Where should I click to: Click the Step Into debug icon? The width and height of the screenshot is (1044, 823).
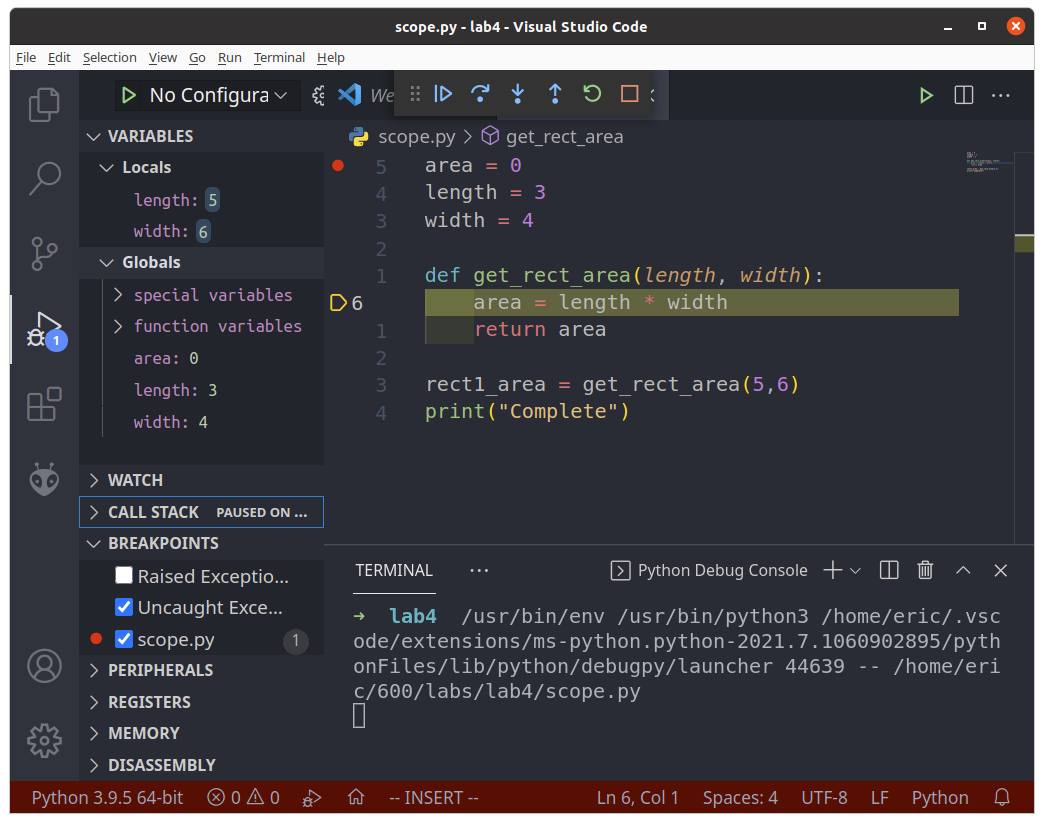[x=517, y=94]
